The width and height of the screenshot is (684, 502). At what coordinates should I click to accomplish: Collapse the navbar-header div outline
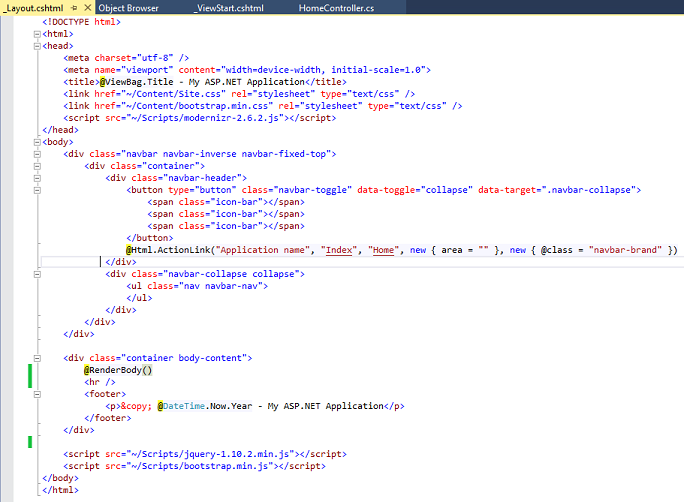tap(37, 178)
